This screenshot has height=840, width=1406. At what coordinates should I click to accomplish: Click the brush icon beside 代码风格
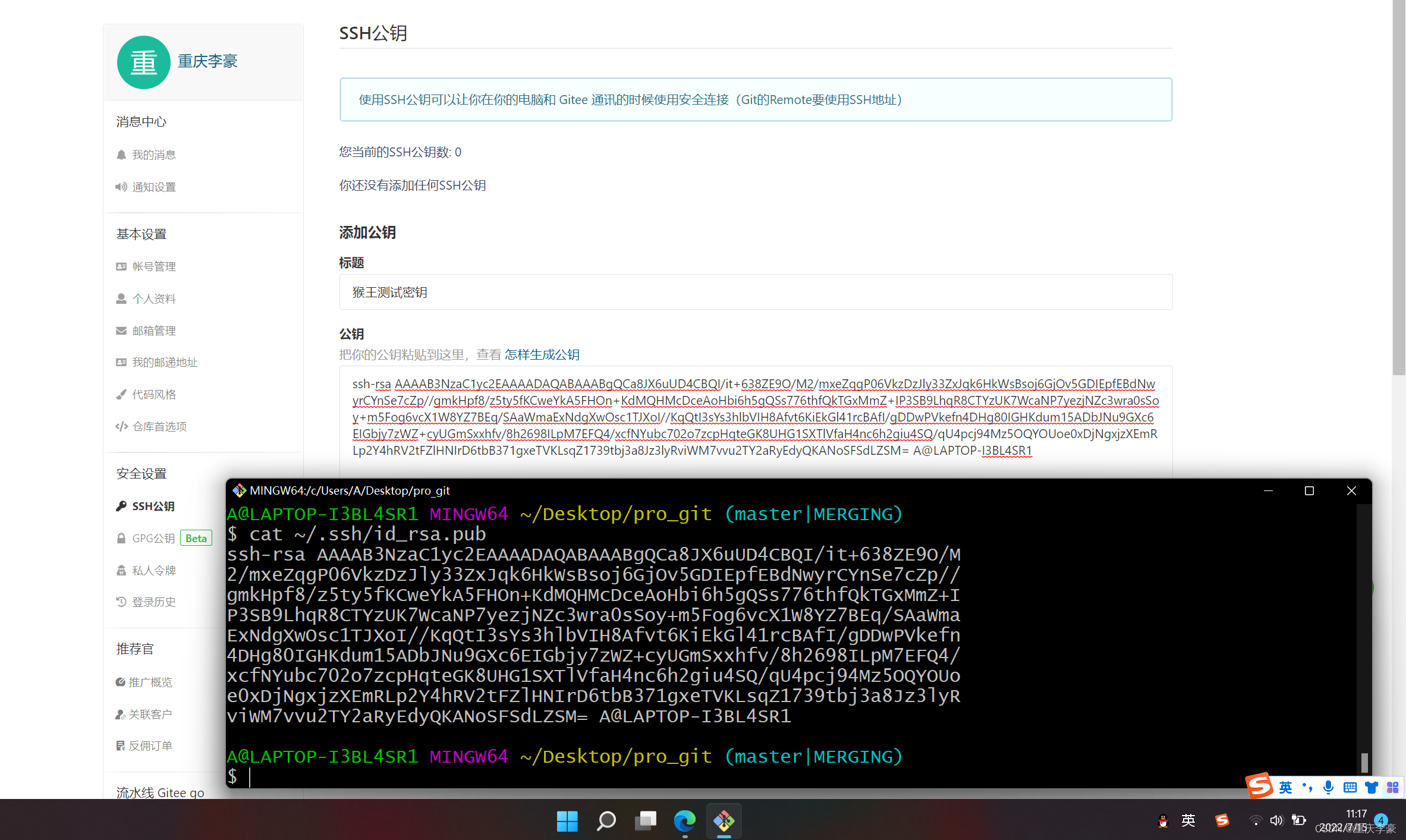coord(121,394)
